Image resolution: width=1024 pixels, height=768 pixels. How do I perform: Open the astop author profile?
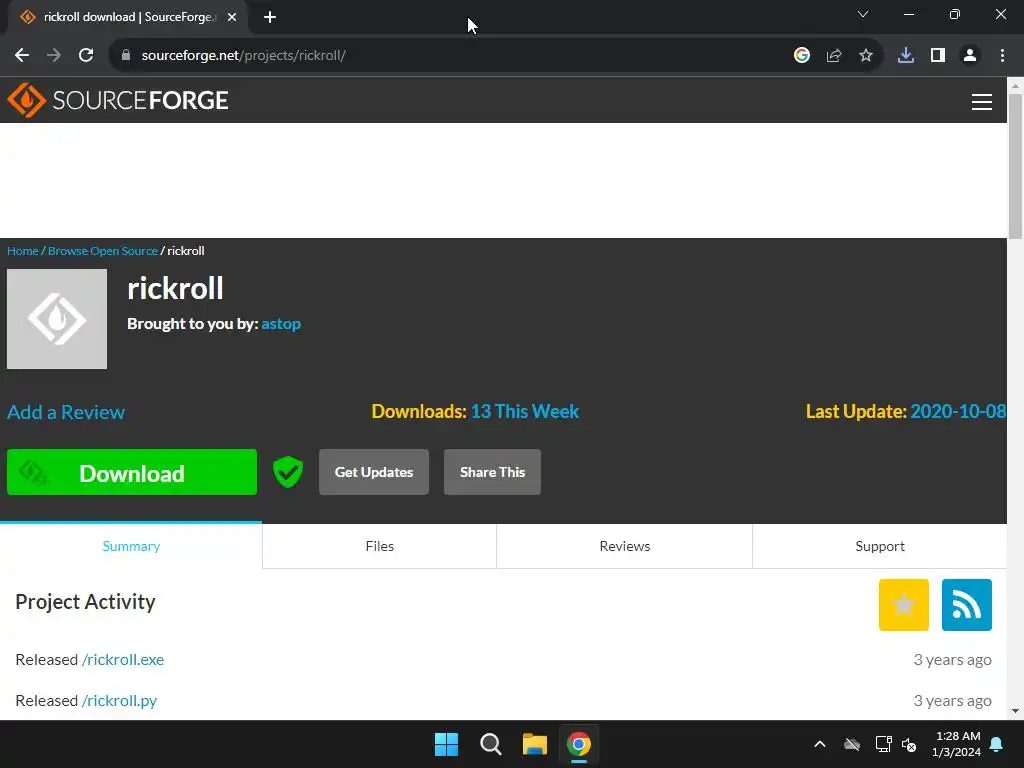click(281, 324)
